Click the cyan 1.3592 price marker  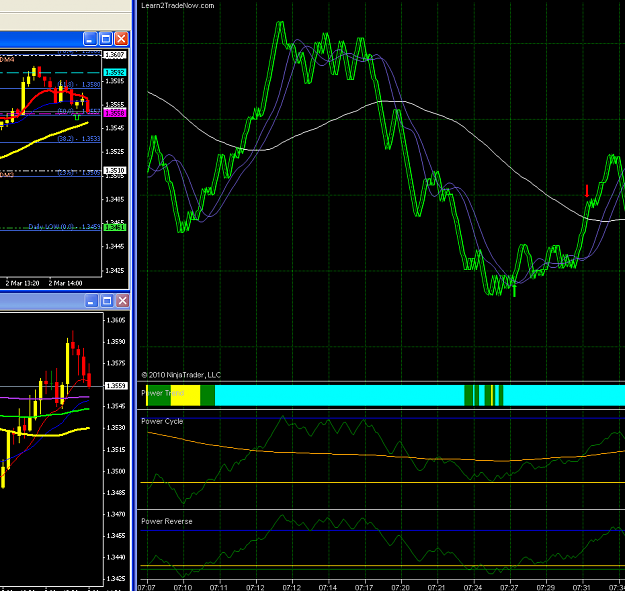tap(115, 73)
